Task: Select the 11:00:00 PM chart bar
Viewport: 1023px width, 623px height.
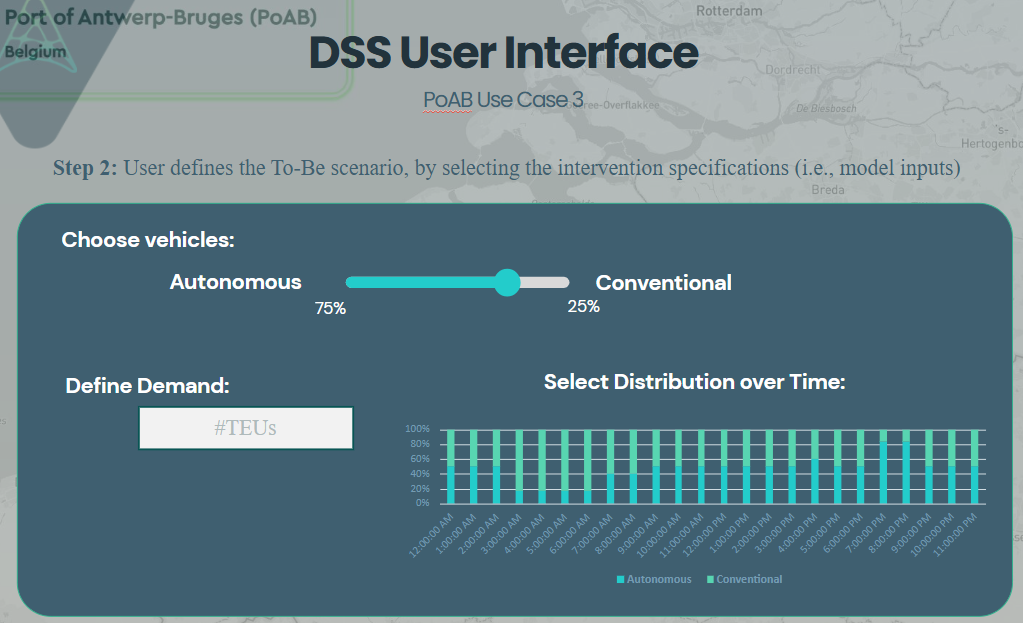Action: coord(972,467)
